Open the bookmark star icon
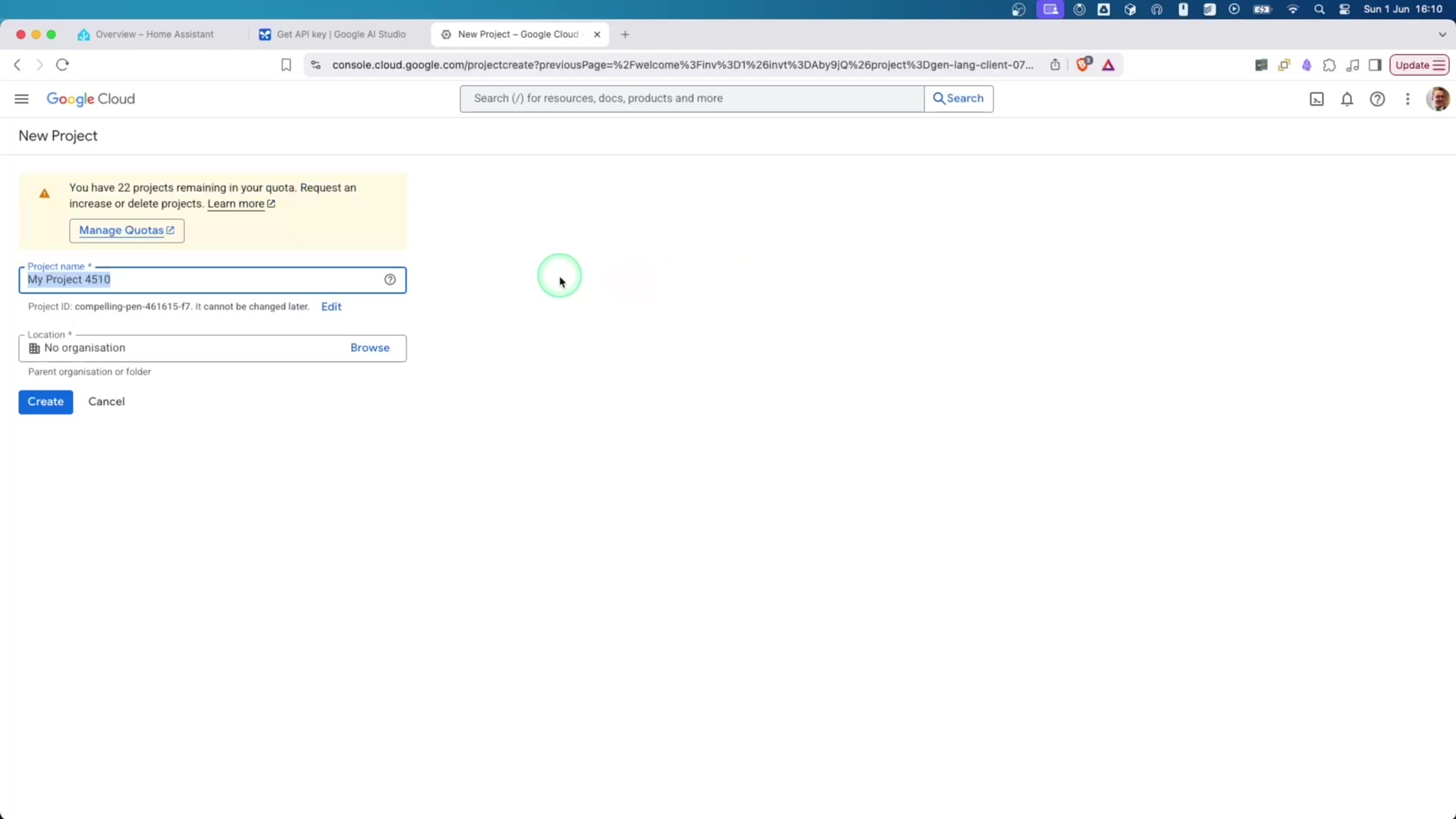 pyautogui.click(x=286, y=65)
